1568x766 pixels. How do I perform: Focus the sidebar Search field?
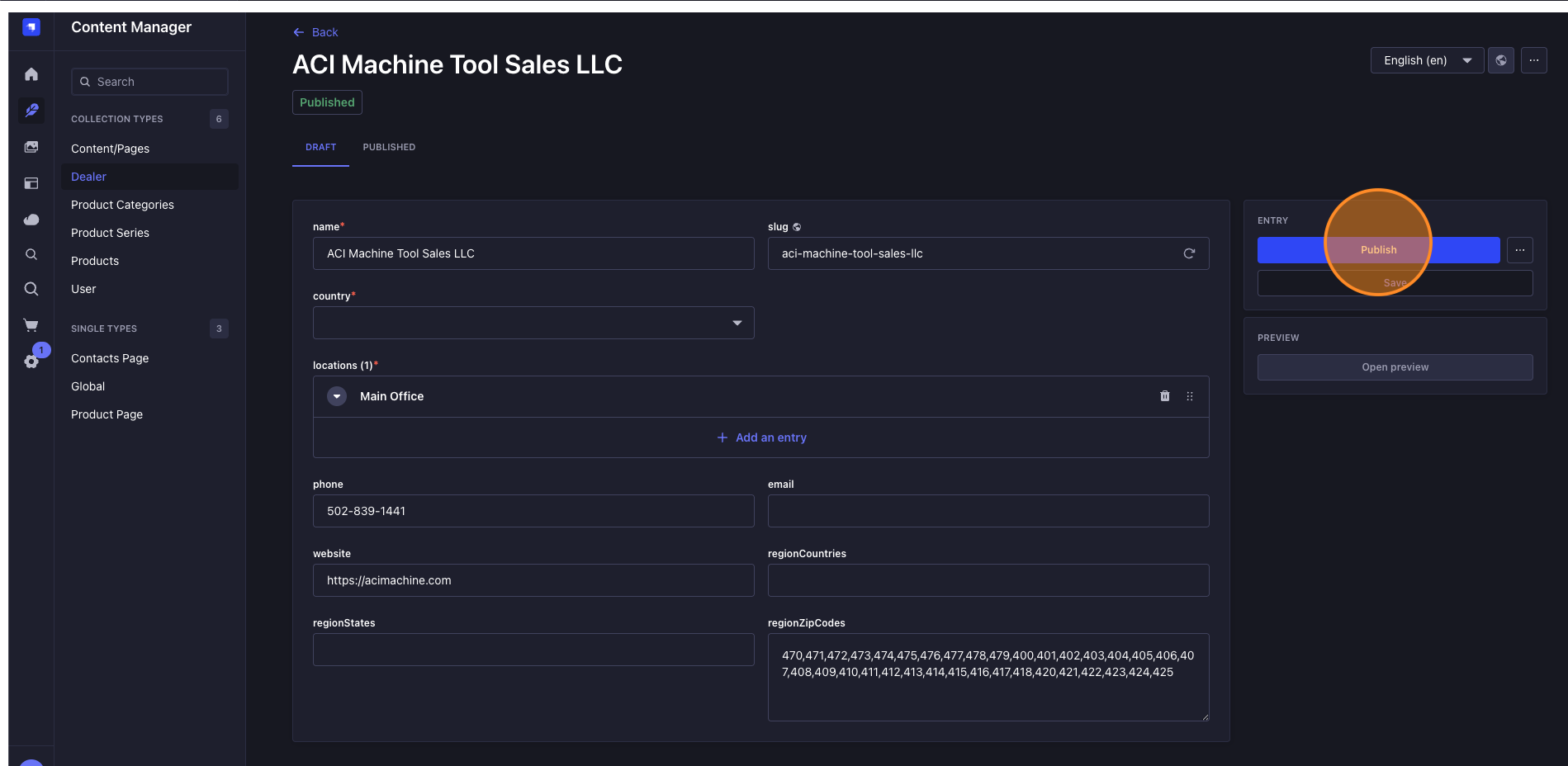pos(149,82)
